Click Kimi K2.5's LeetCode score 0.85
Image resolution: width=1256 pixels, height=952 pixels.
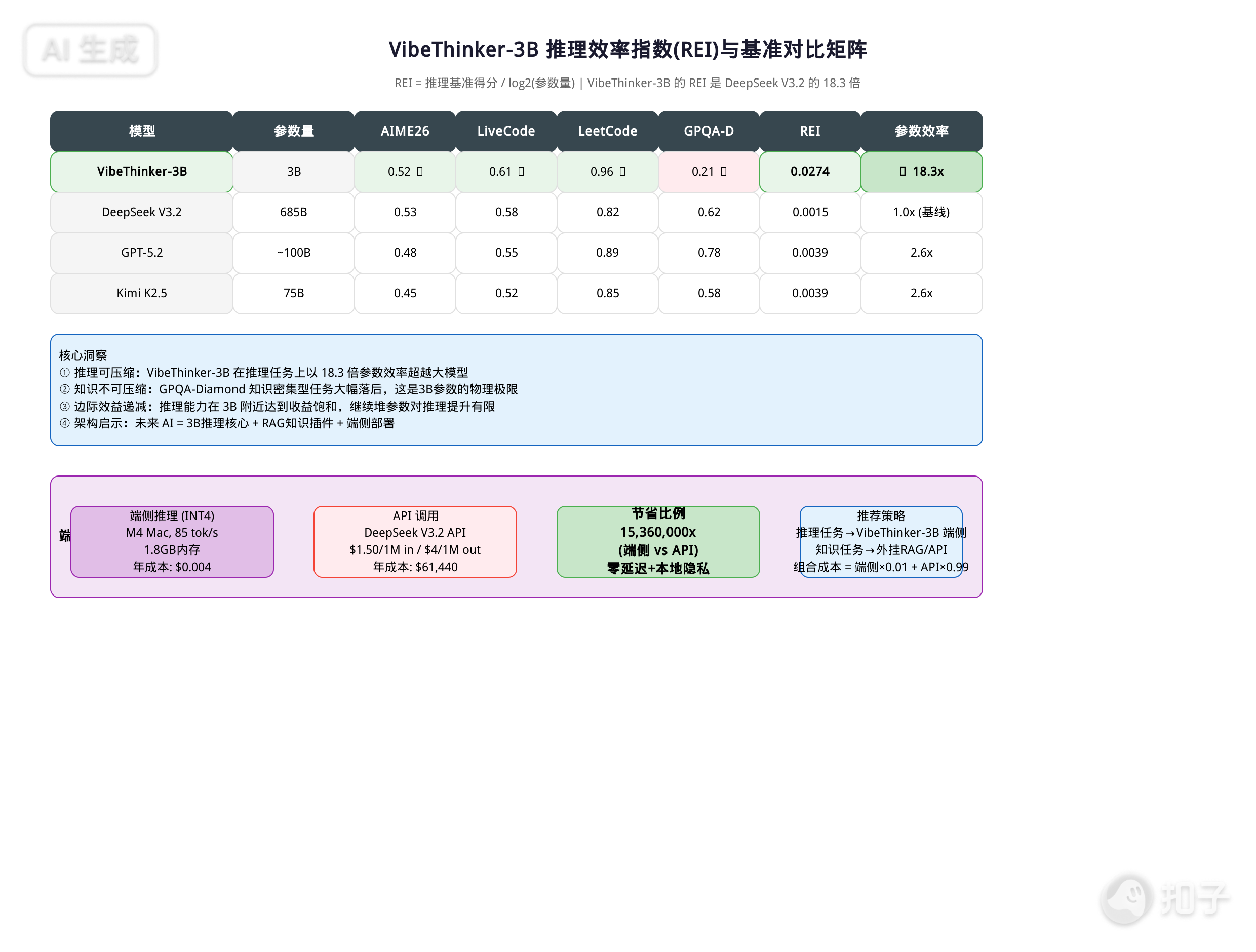(608, 294)
